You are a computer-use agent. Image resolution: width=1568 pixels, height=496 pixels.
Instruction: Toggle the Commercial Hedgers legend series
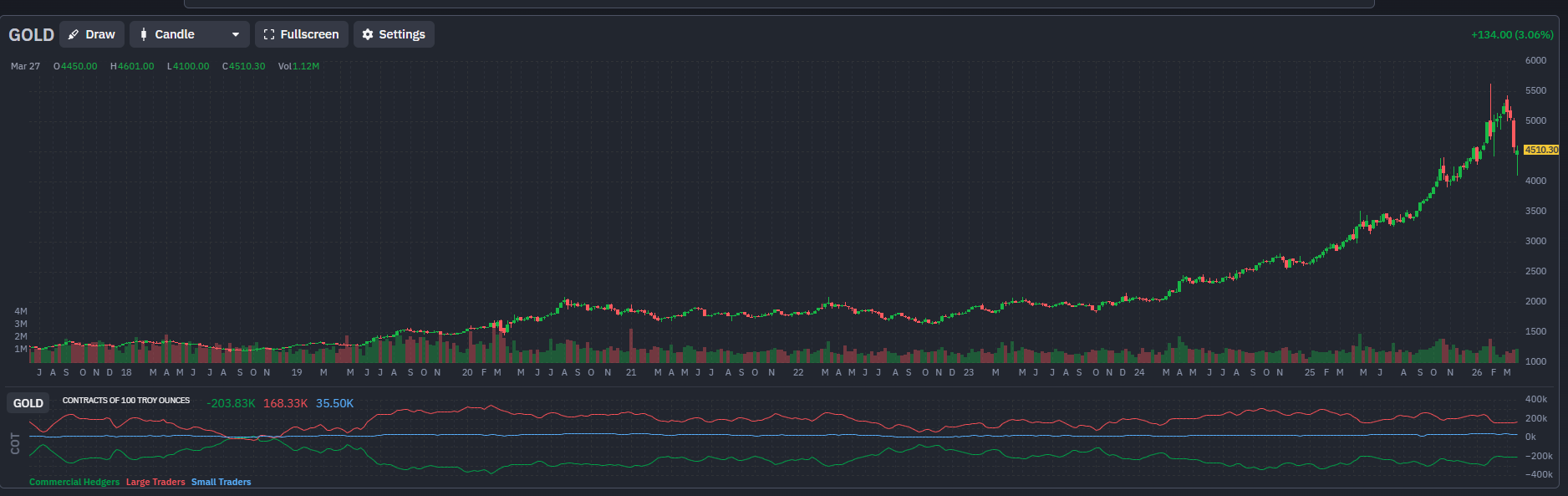[74, 482]
